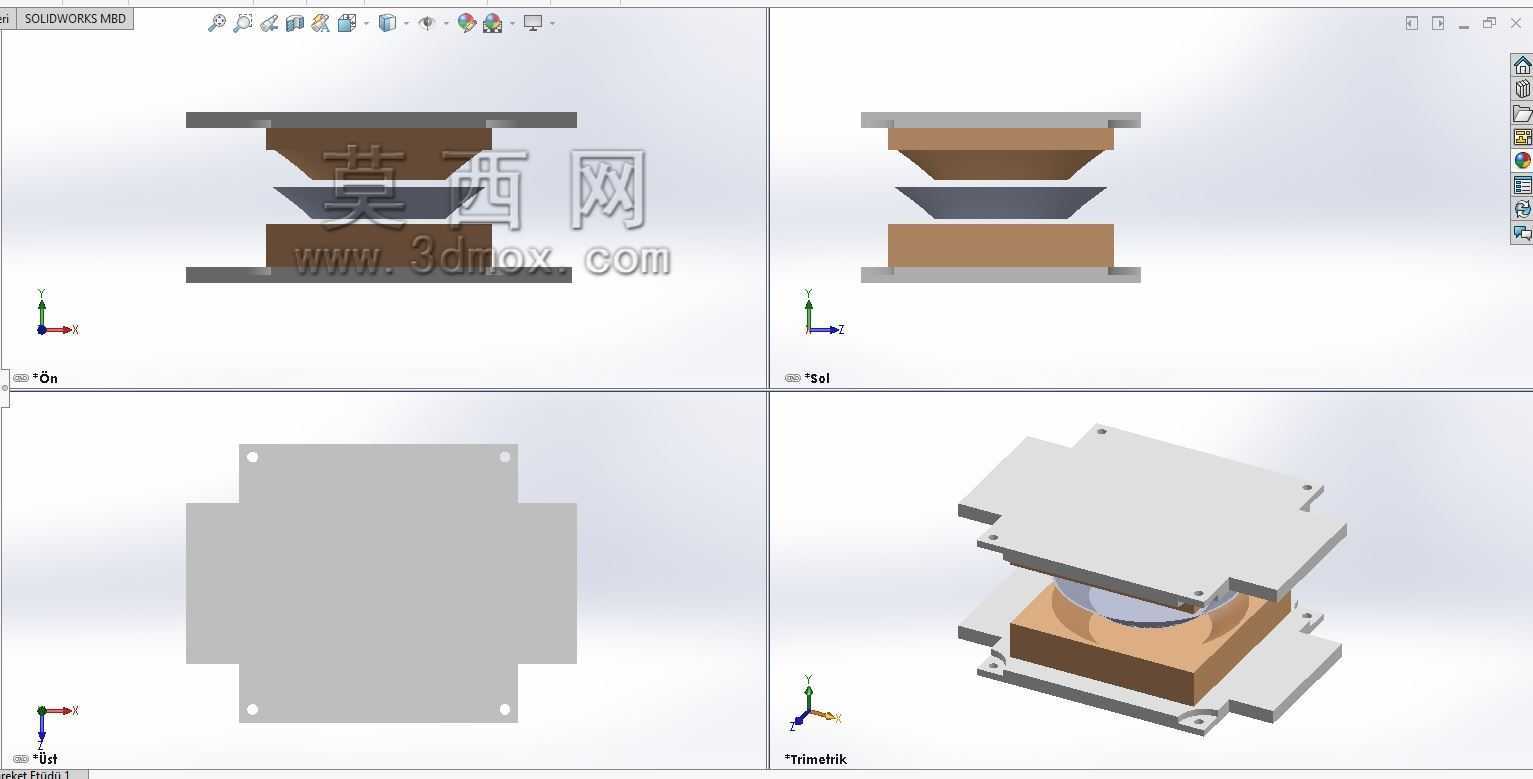Select the bottom gray plate in *Ön view

pos(379,275)
